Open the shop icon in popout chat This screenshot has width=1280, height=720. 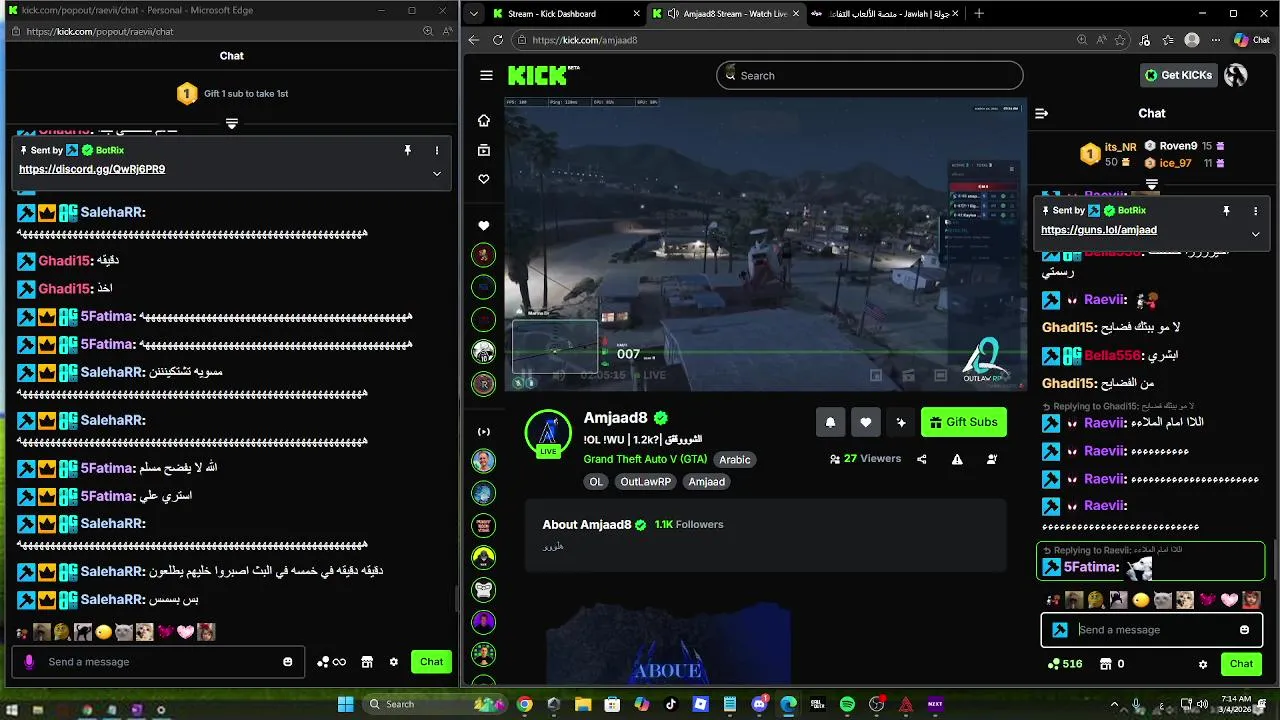pyautogui.click(x=367, y=662)
